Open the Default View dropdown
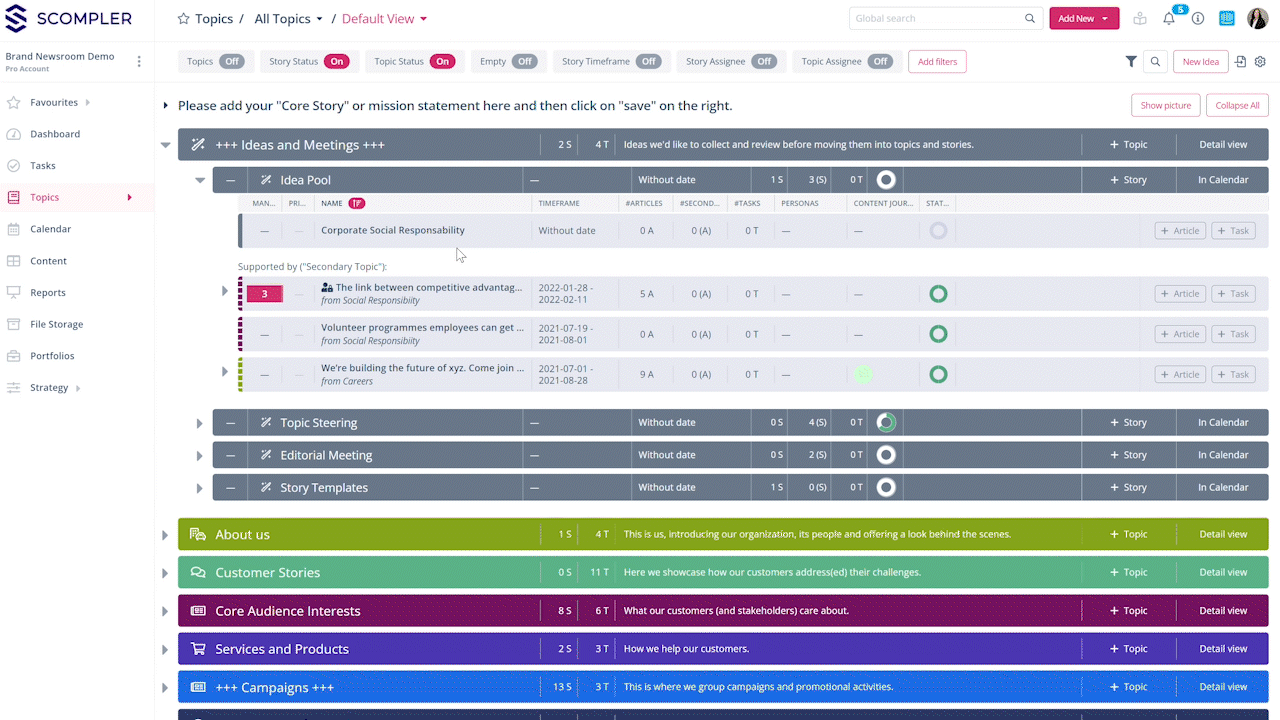Image resolution: width=1280 pixels, height=720 pixels. [384, 19]
